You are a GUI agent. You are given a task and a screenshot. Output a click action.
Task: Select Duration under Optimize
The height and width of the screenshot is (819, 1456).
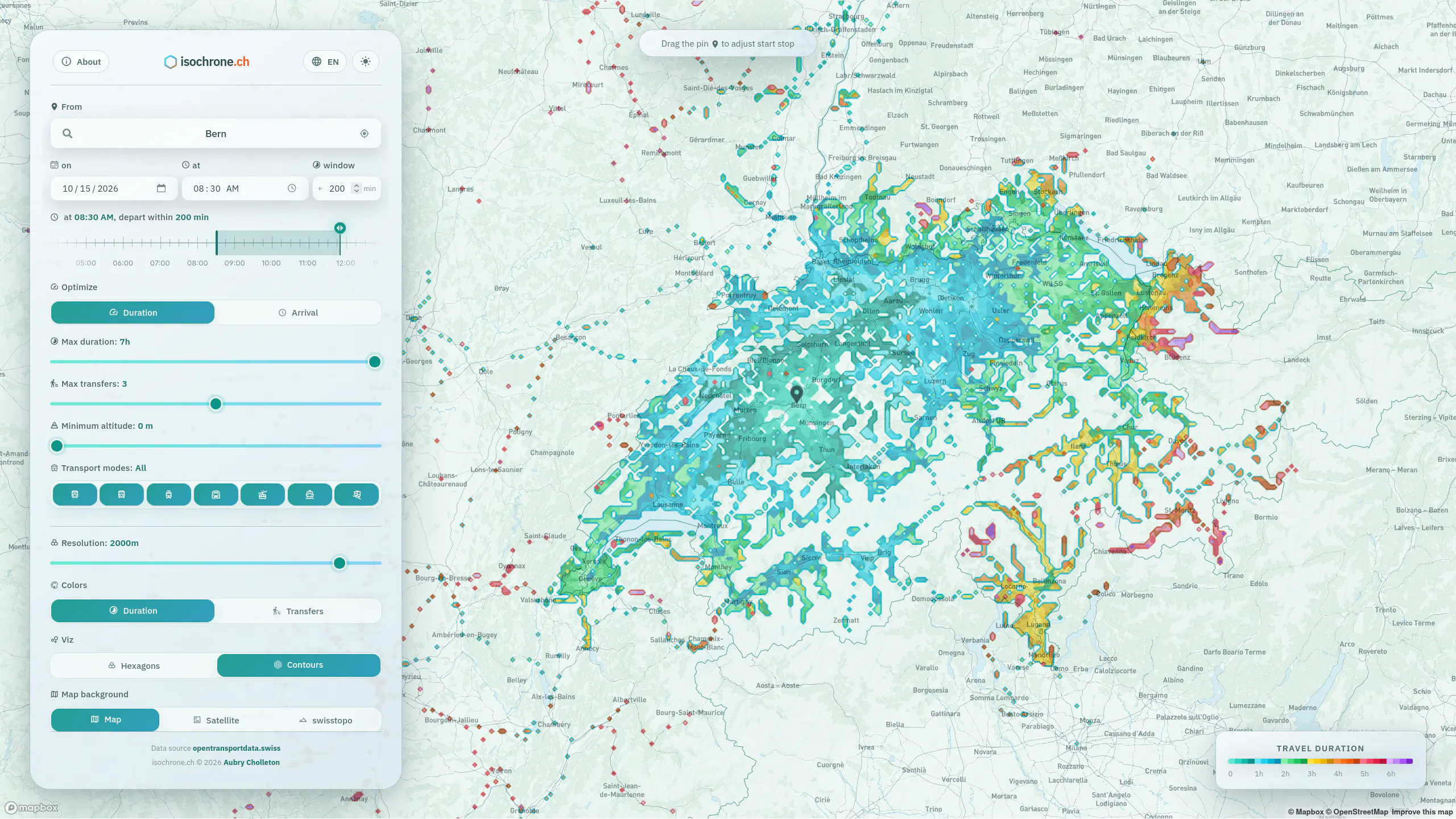tap(133, 313)
